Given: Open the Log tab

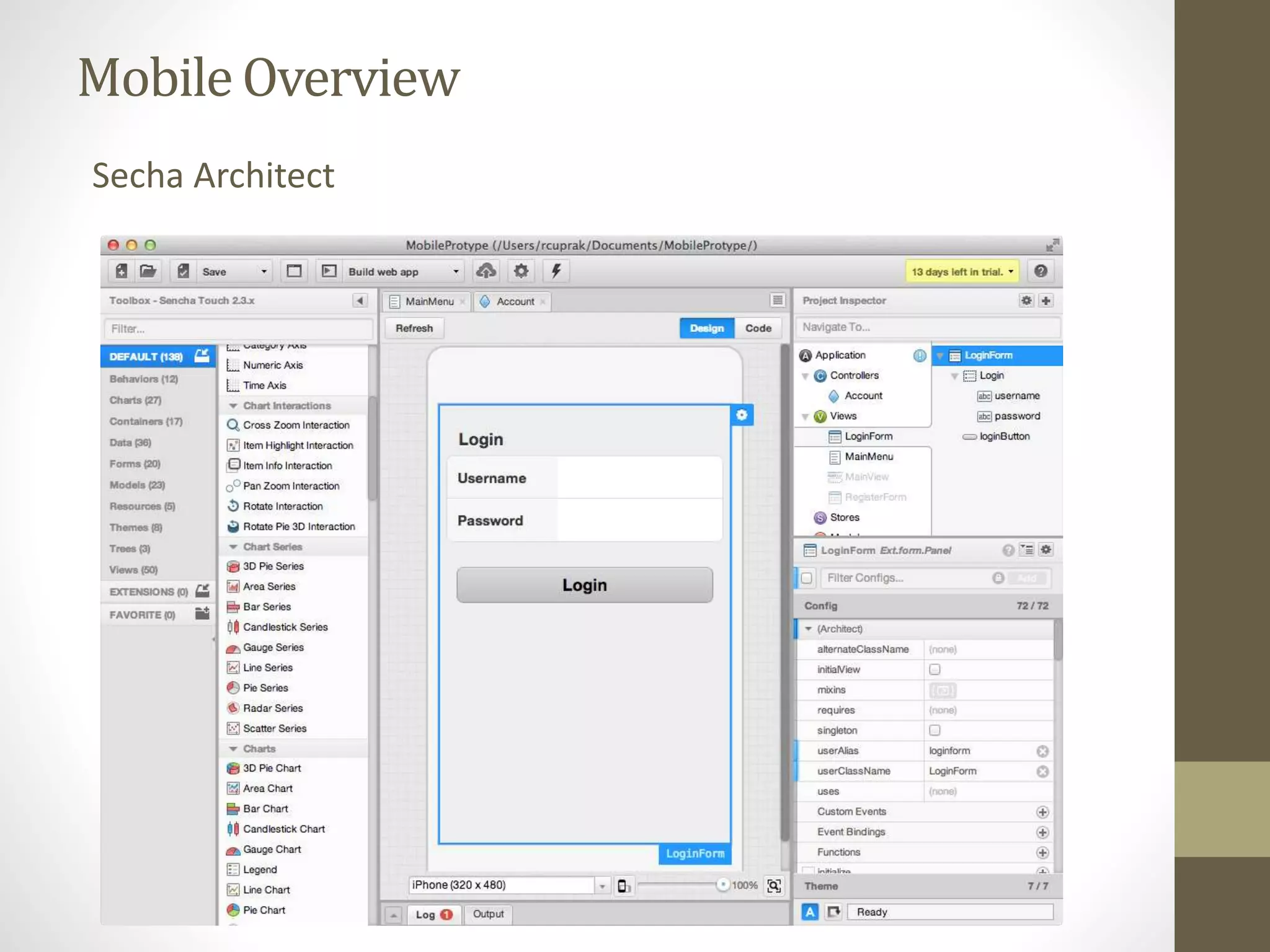Looking at the screenshot, I should 434,914.
